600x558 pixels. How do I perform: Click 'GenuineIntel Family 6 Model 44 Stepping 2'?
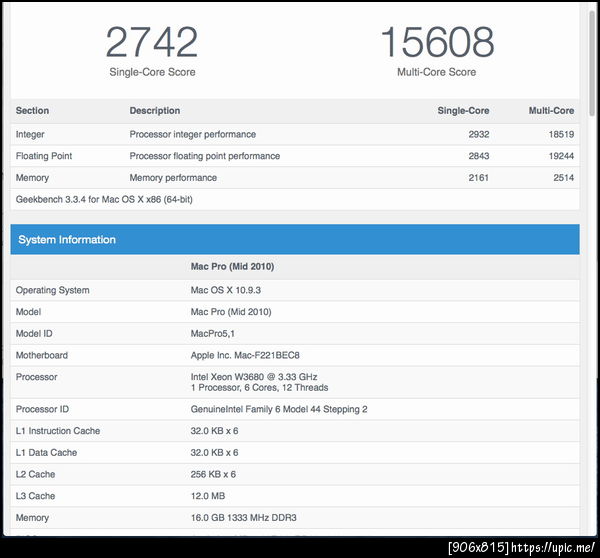click(279, 409)
